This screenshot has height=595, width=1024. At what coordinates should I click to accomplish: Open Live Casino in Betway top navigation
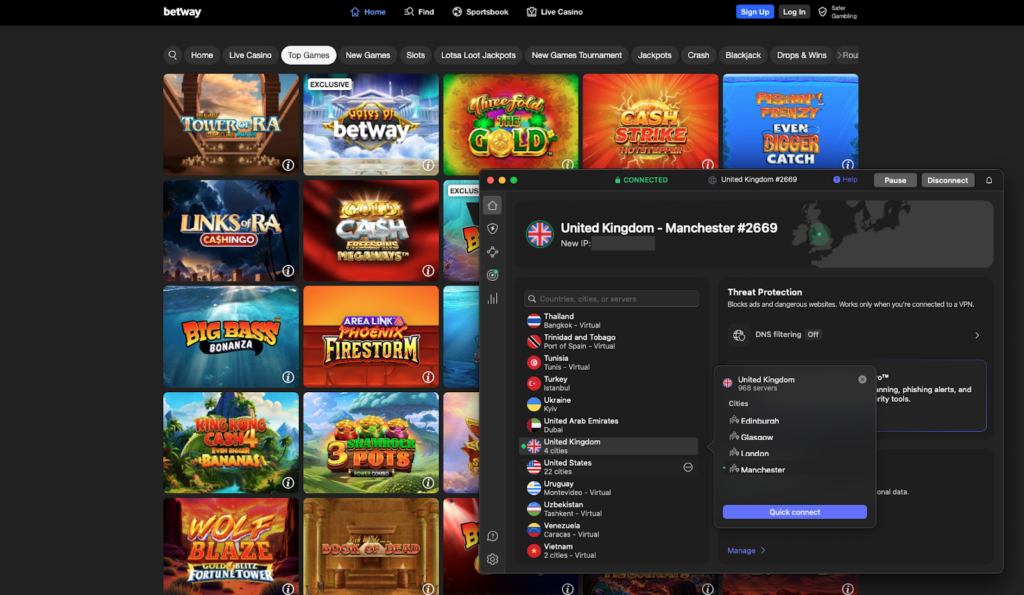(x=554, y=12)
